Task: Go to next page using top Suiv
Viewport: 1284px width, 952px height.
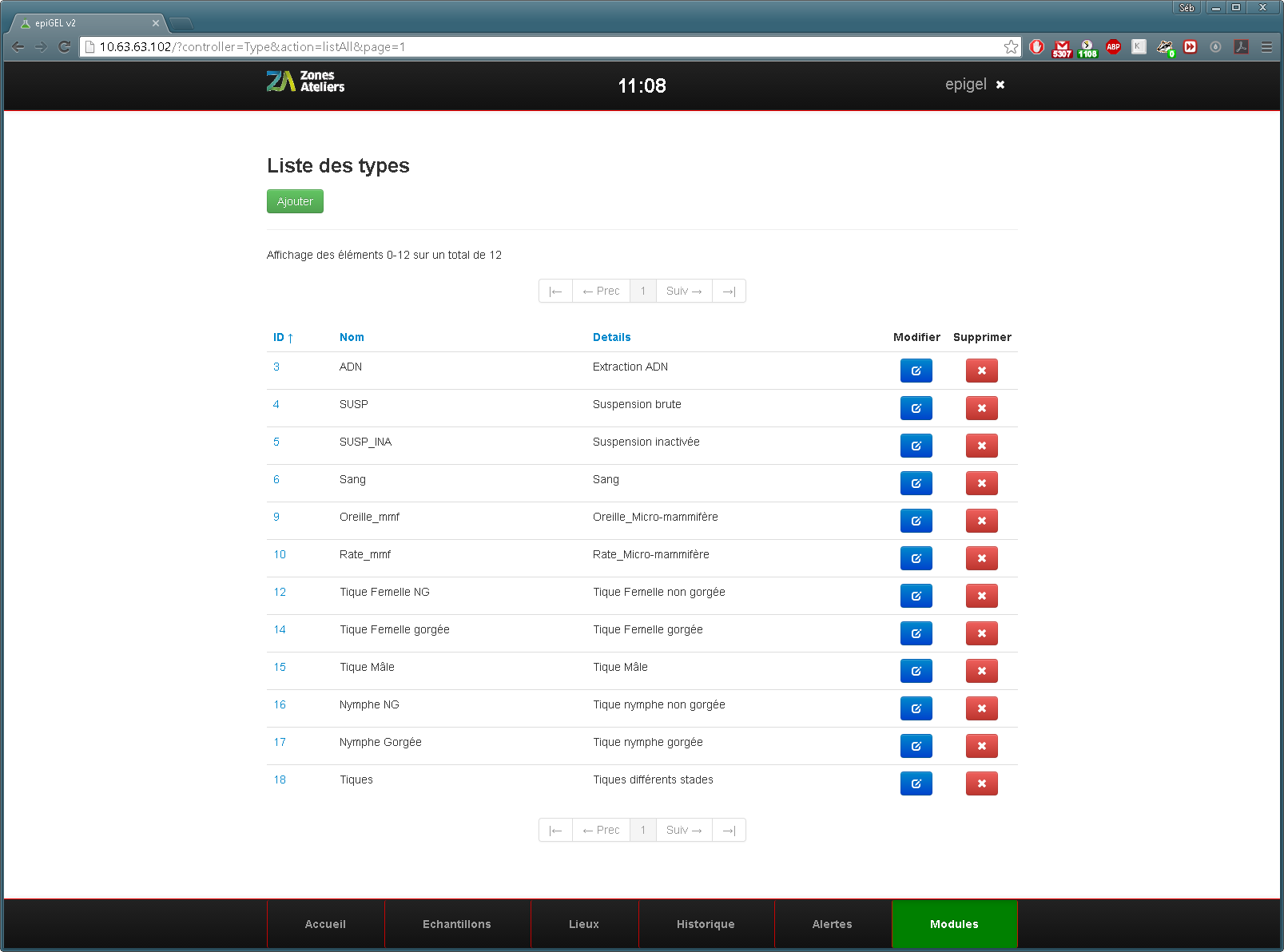Action: [x=684, y=291]
